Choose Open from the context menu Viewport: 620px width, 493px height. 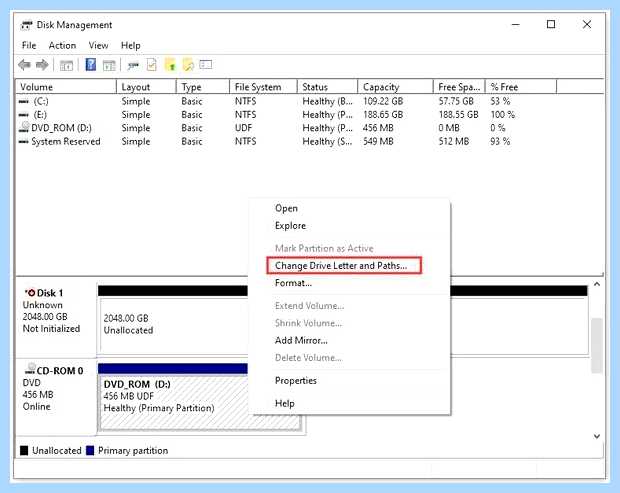click(x=286, y=208)
